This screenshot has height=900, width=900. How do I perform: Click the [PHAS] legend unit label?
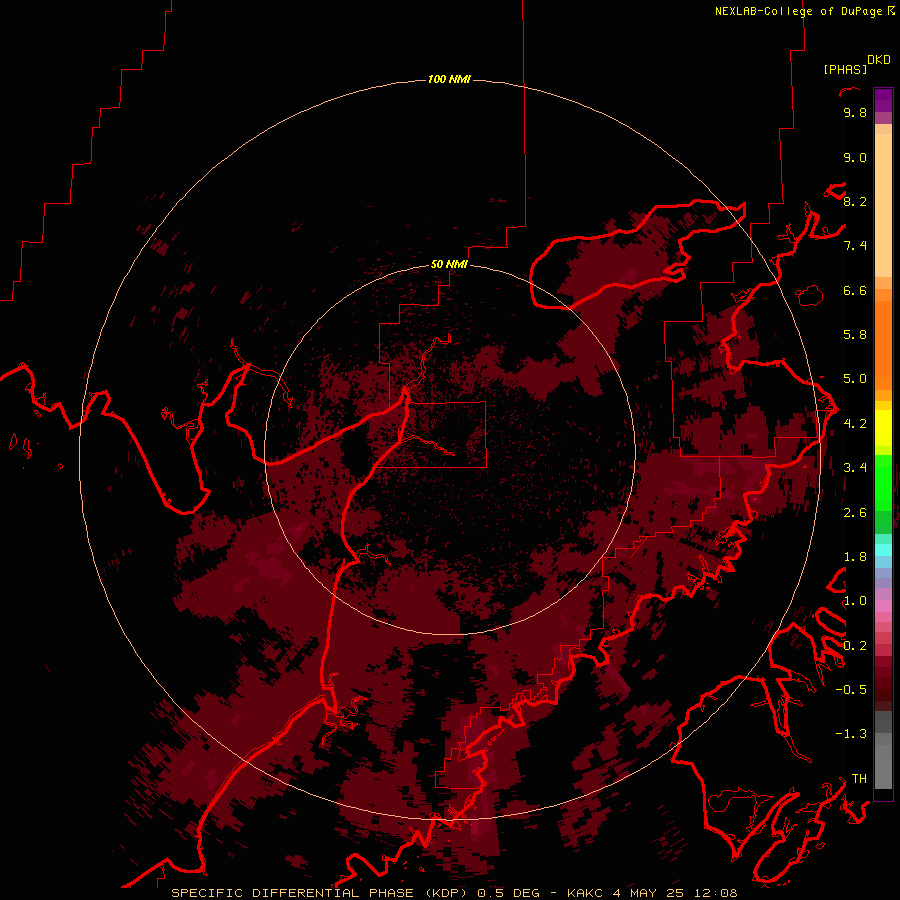coord(845,69)
